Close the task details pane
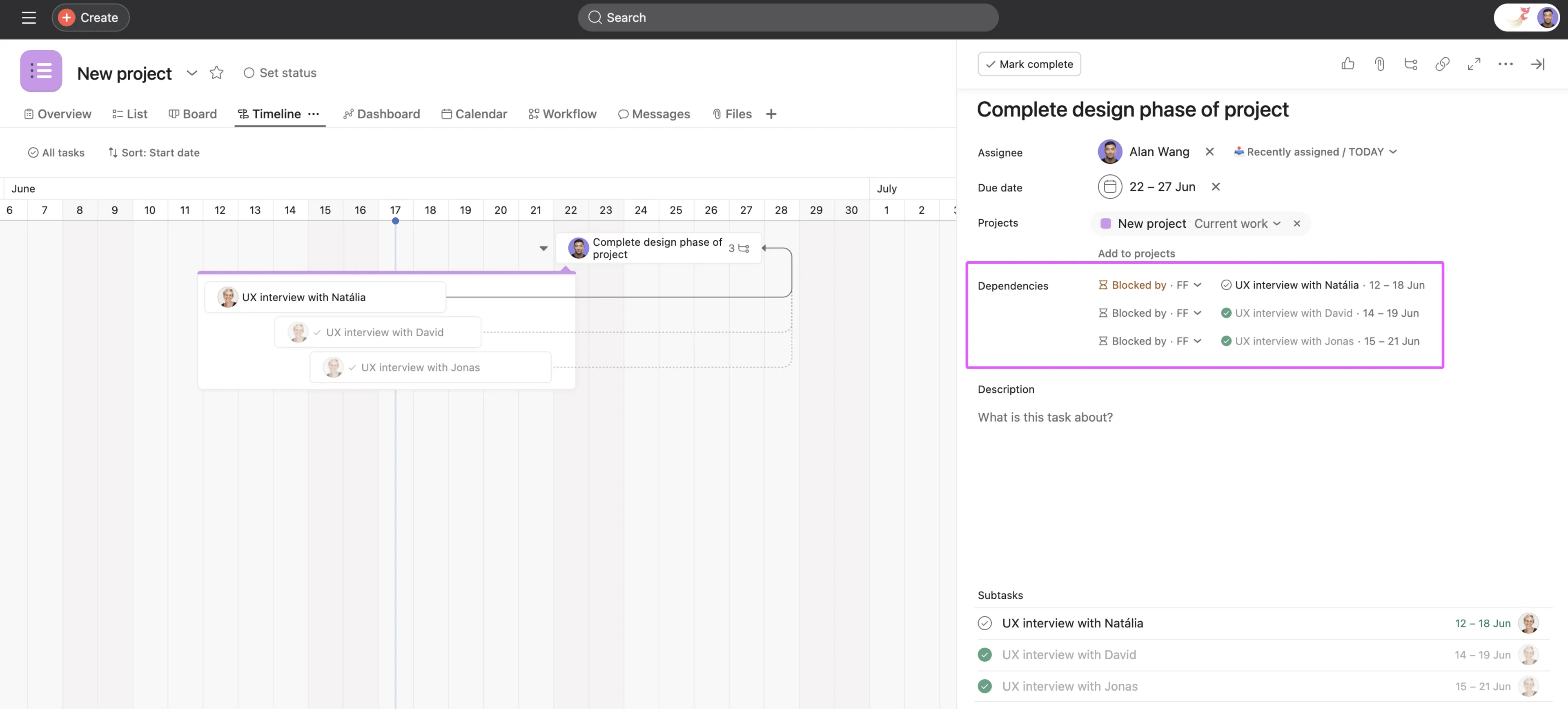 click(x=1537, y=64)
